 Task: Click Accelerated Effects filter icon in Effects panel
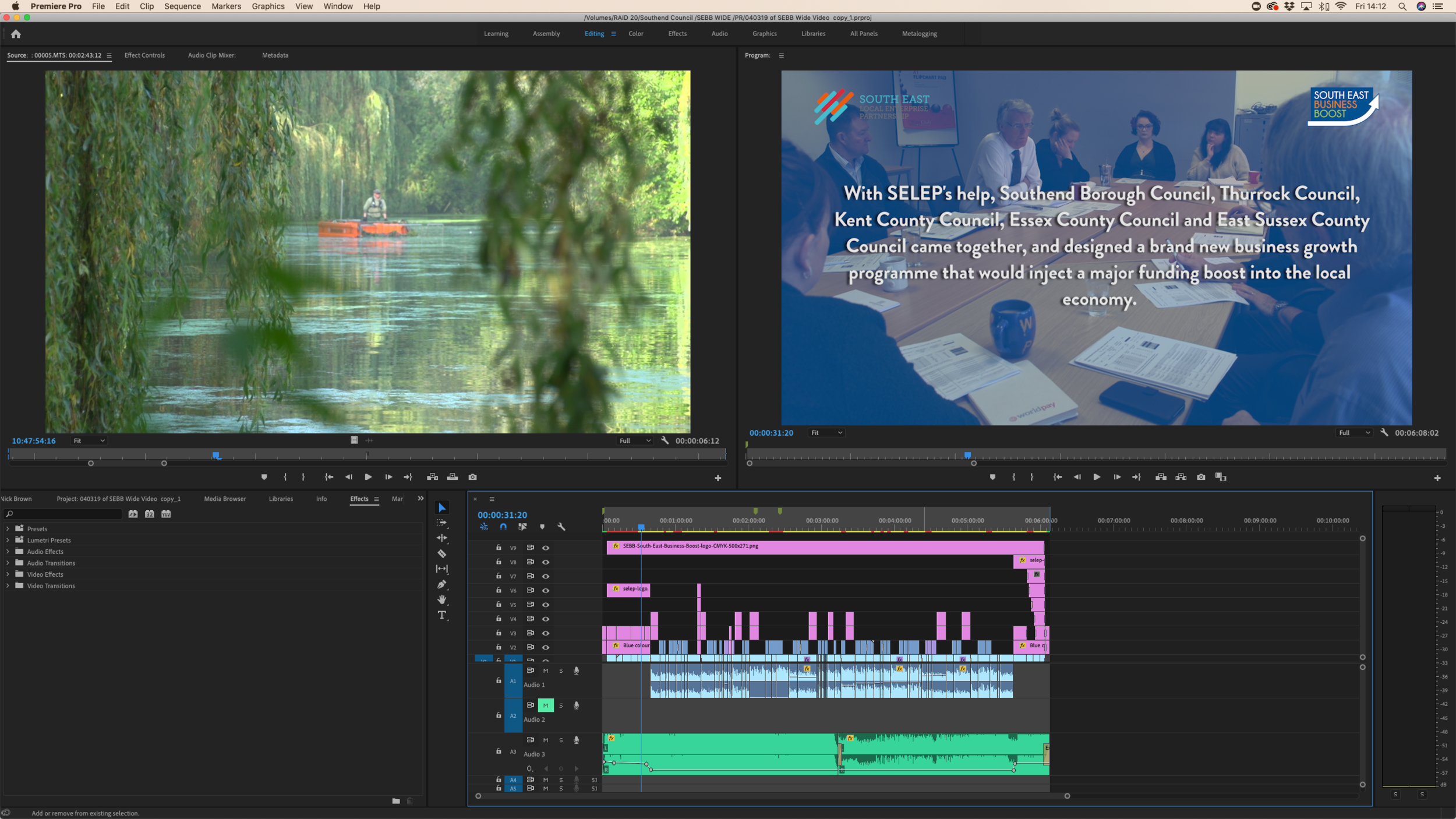click(133, 514)
